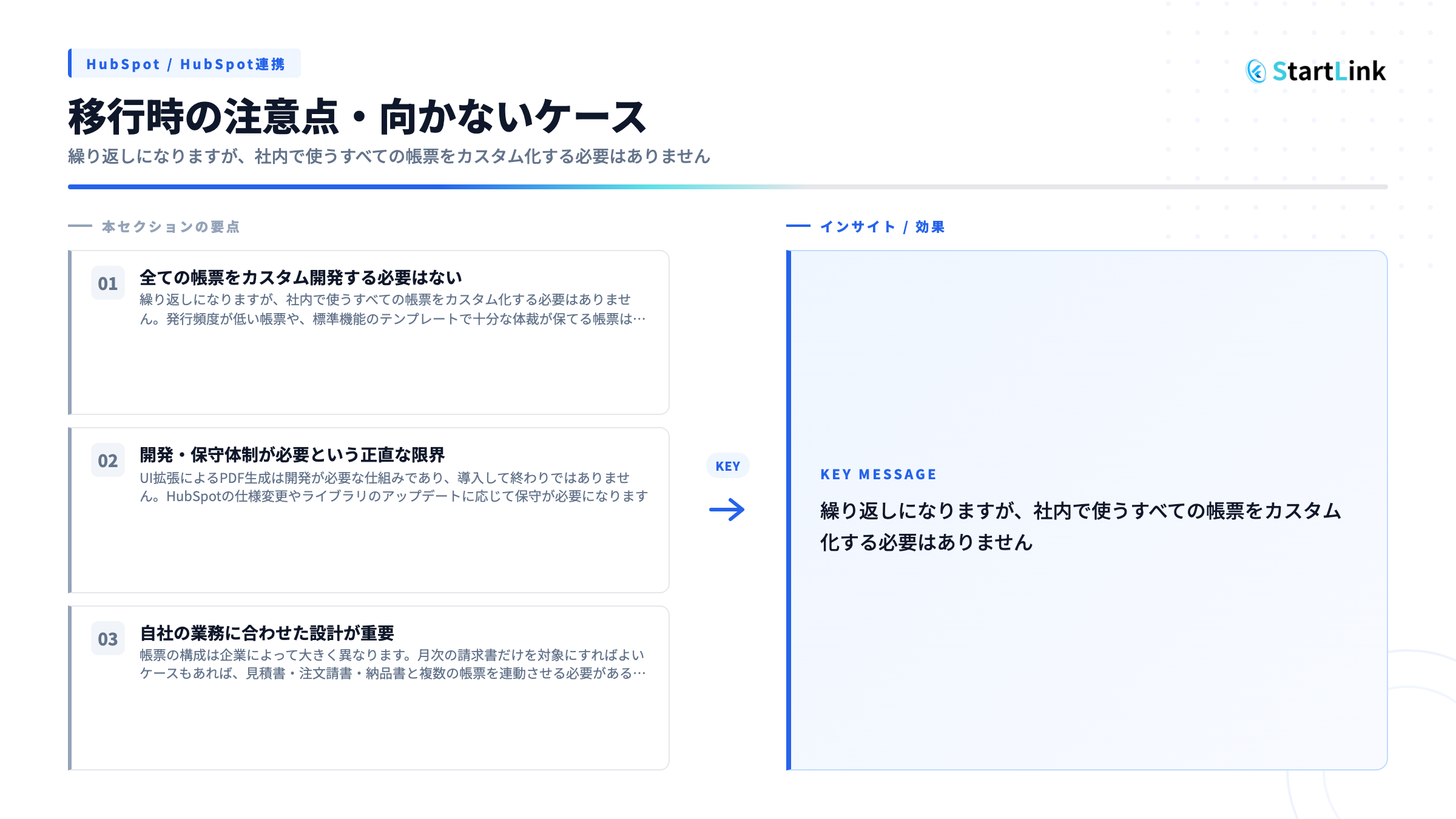Click the heading '移行時の注意点・向かないケース'
Screen dimensions: 1456x819
coord(357,116)
